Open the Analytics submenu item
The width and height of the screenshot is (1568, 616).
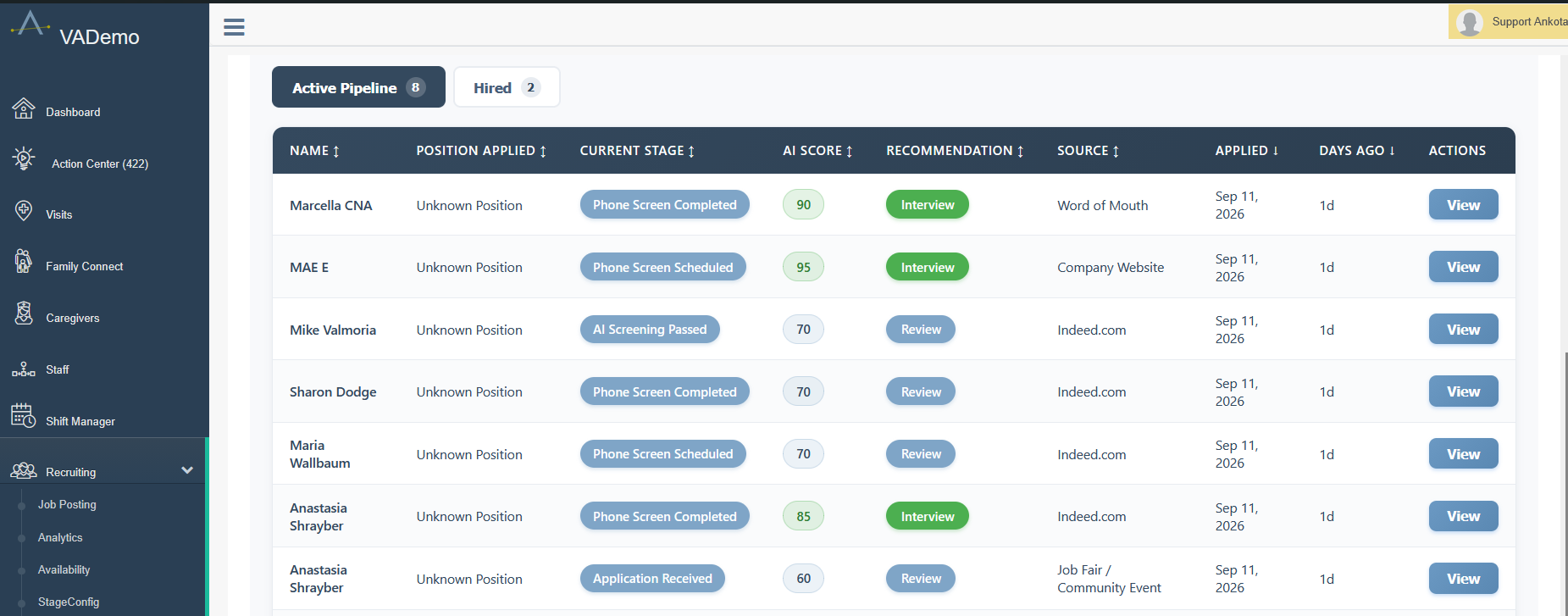60,537
